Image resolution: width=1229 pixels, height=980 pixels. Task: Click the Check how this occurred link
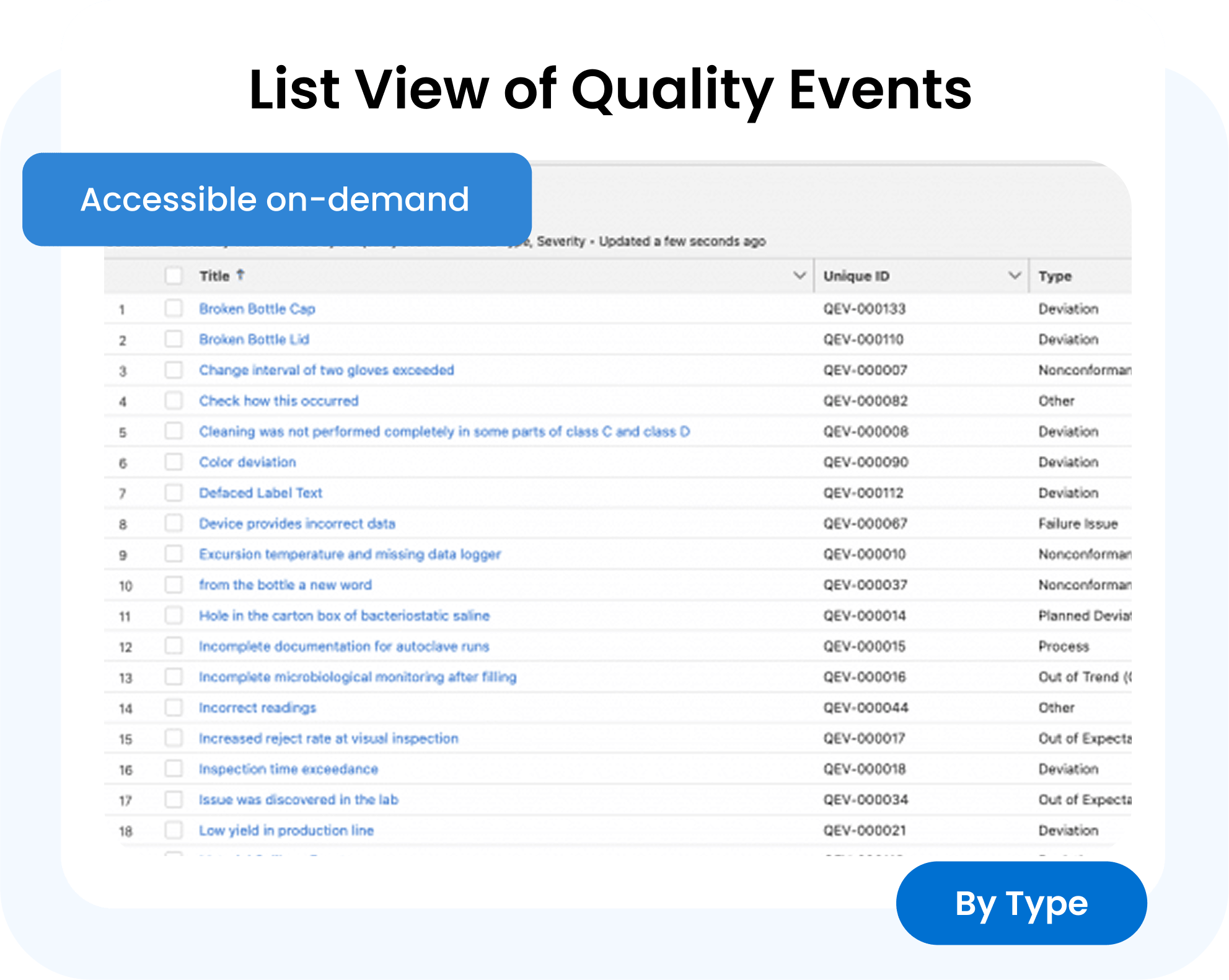278,401
